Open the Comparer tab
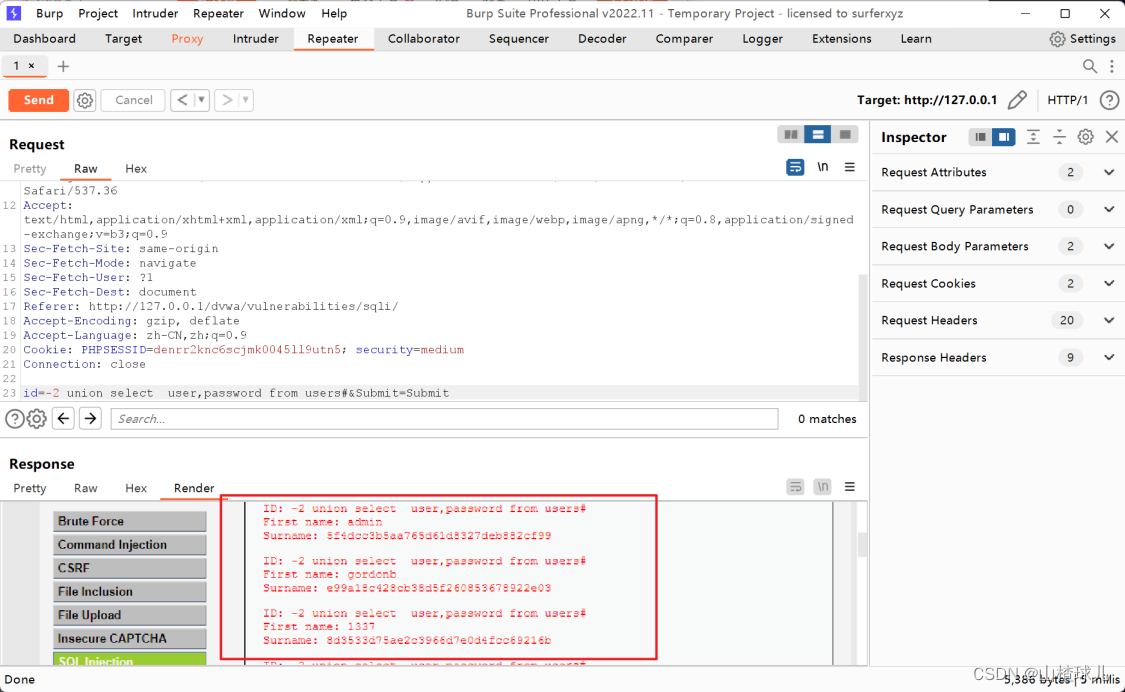This screenshot has height=692, width=1125. [x=684, y=39]
